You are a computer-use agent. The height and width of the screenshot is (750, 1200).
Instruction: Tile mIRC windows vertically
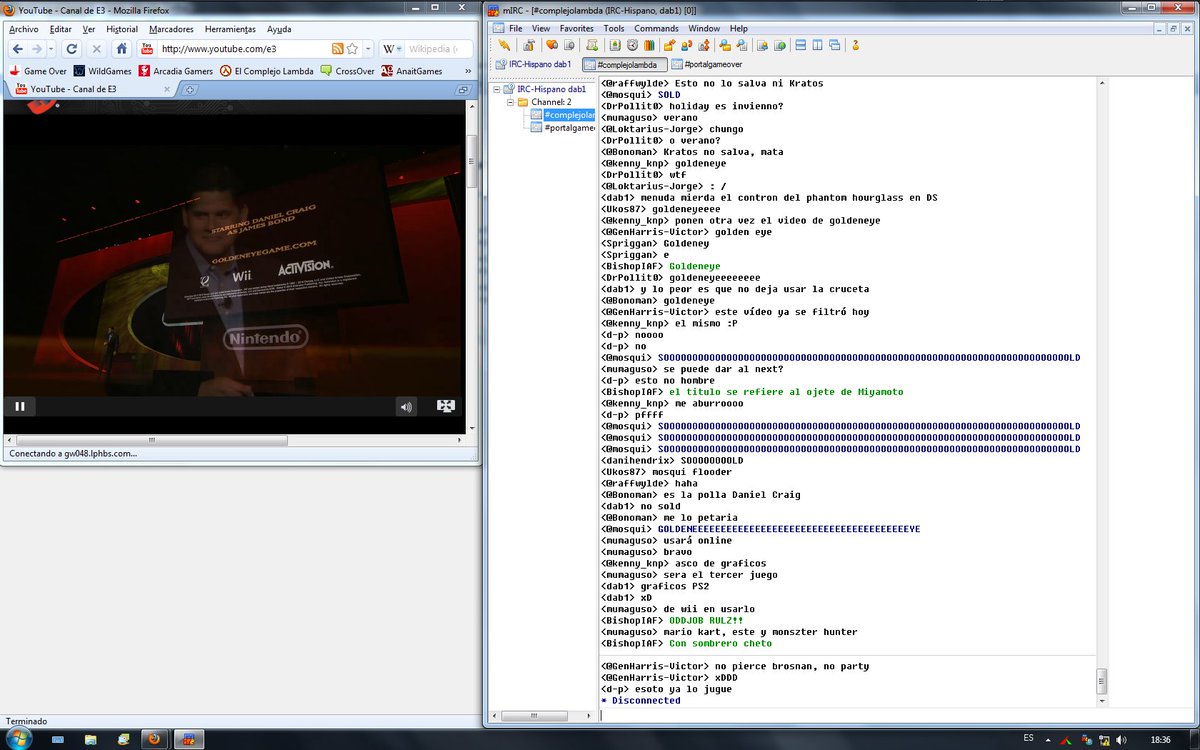pos(817,45)
